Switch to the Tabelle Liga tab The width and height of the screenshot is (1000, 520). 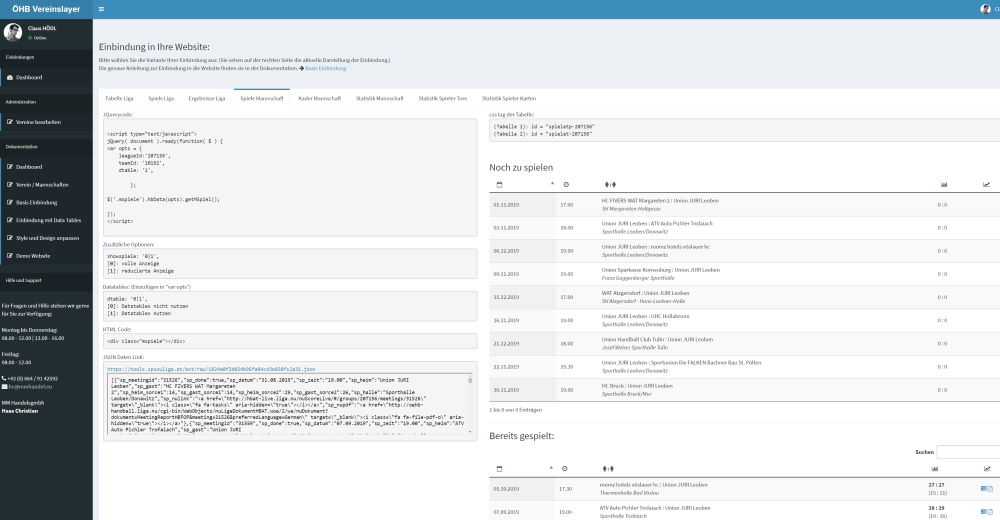(119, 98)
